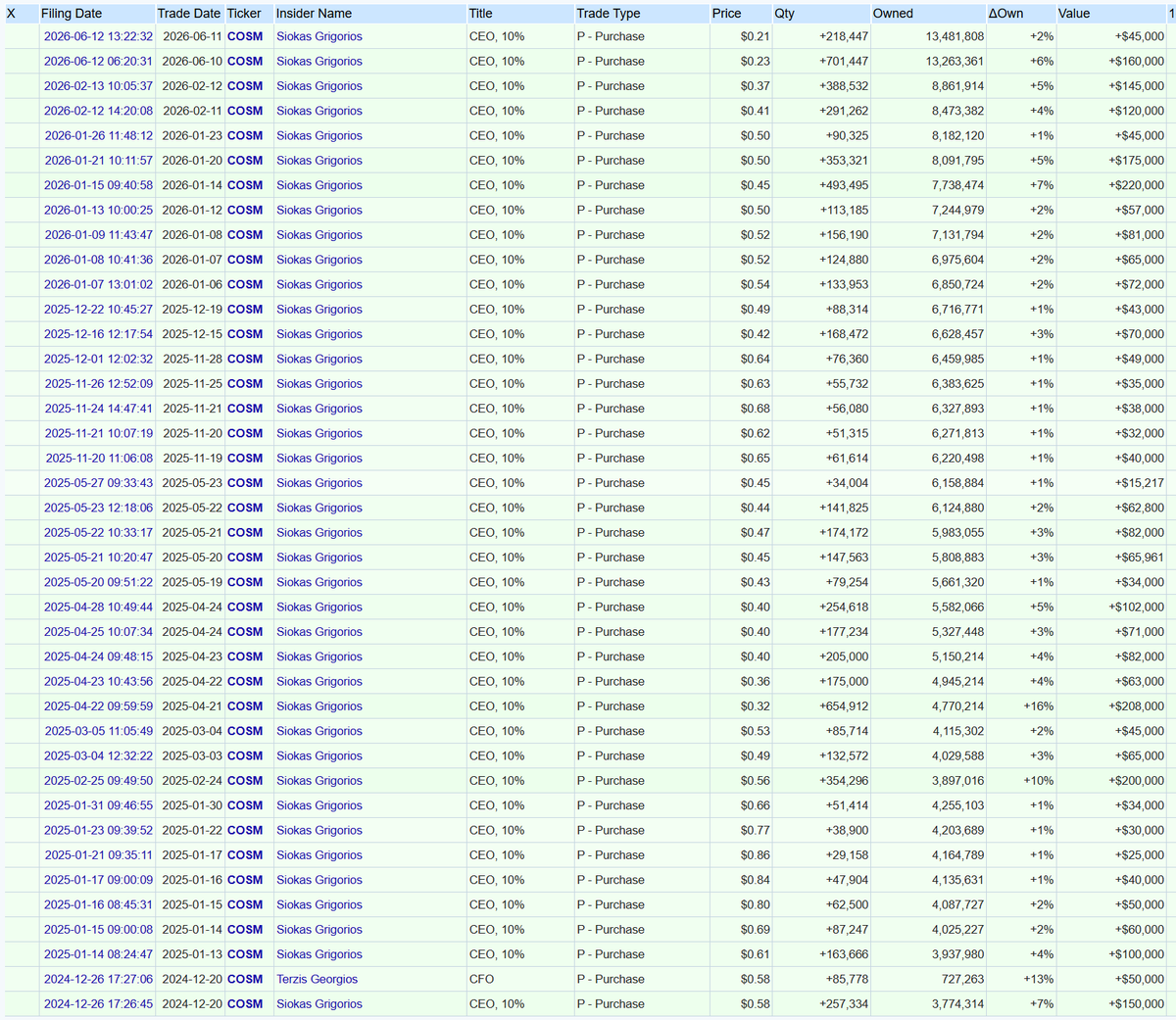Select value cell +$220,000
The image size is (1176, 1020).
point(1137,185)
